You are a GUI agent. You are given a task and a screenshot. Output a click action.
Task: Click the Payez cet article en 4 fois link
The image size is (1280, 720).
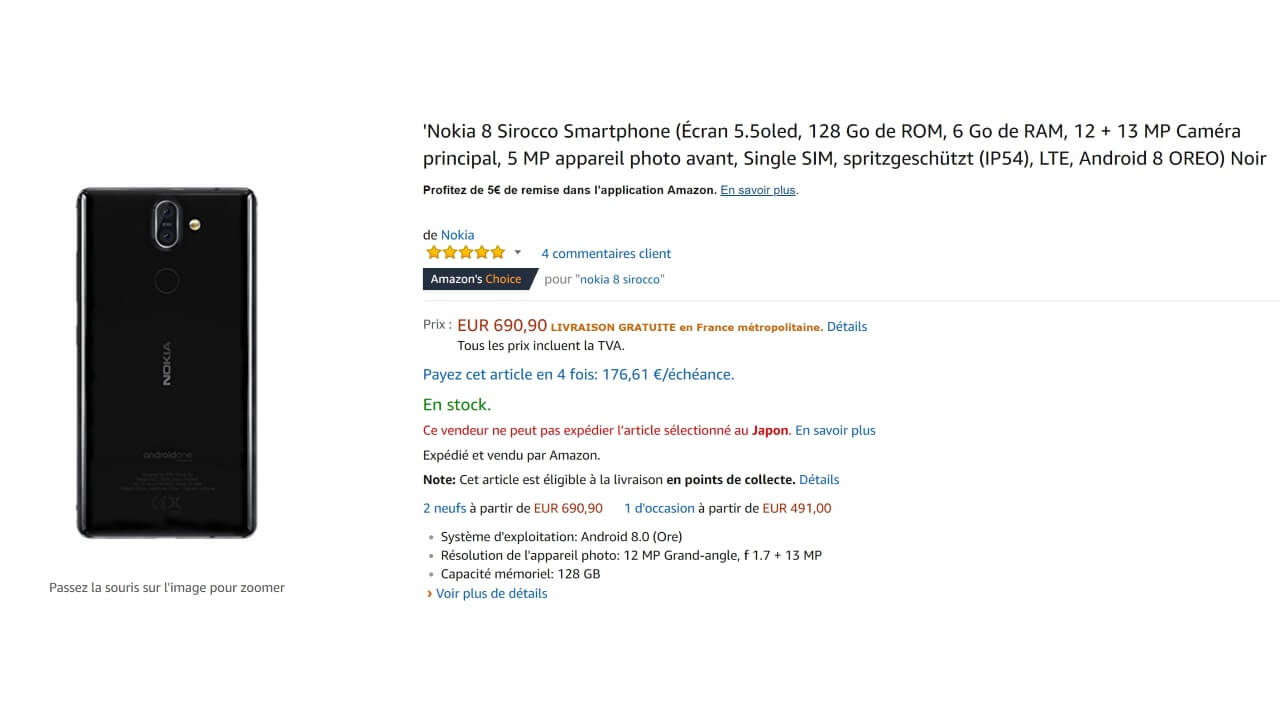(x=578, y=375)
